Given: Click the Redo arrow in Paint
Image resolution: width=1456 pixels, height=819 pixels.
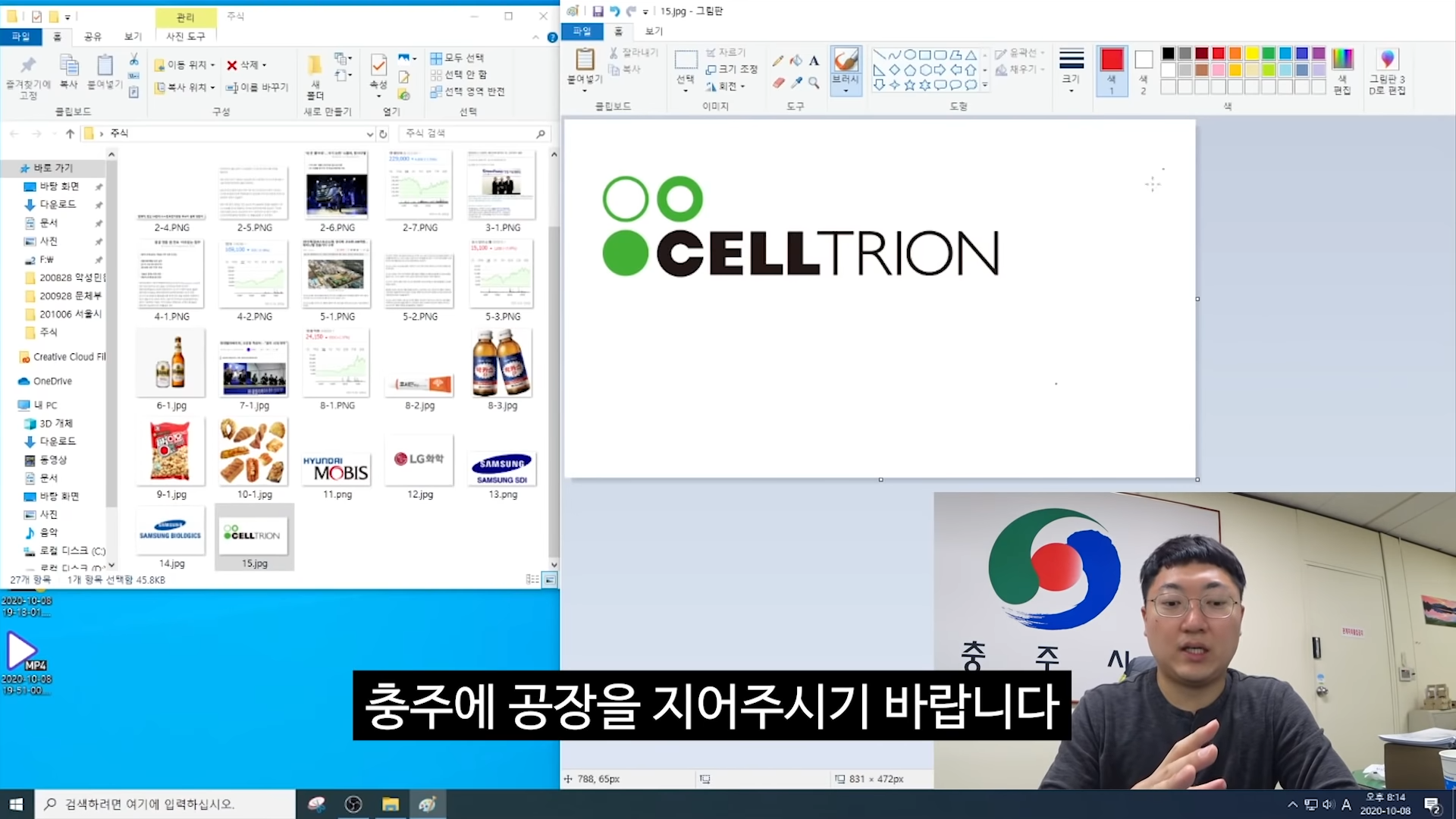Looking at the screenshot, I should point(631,11).
